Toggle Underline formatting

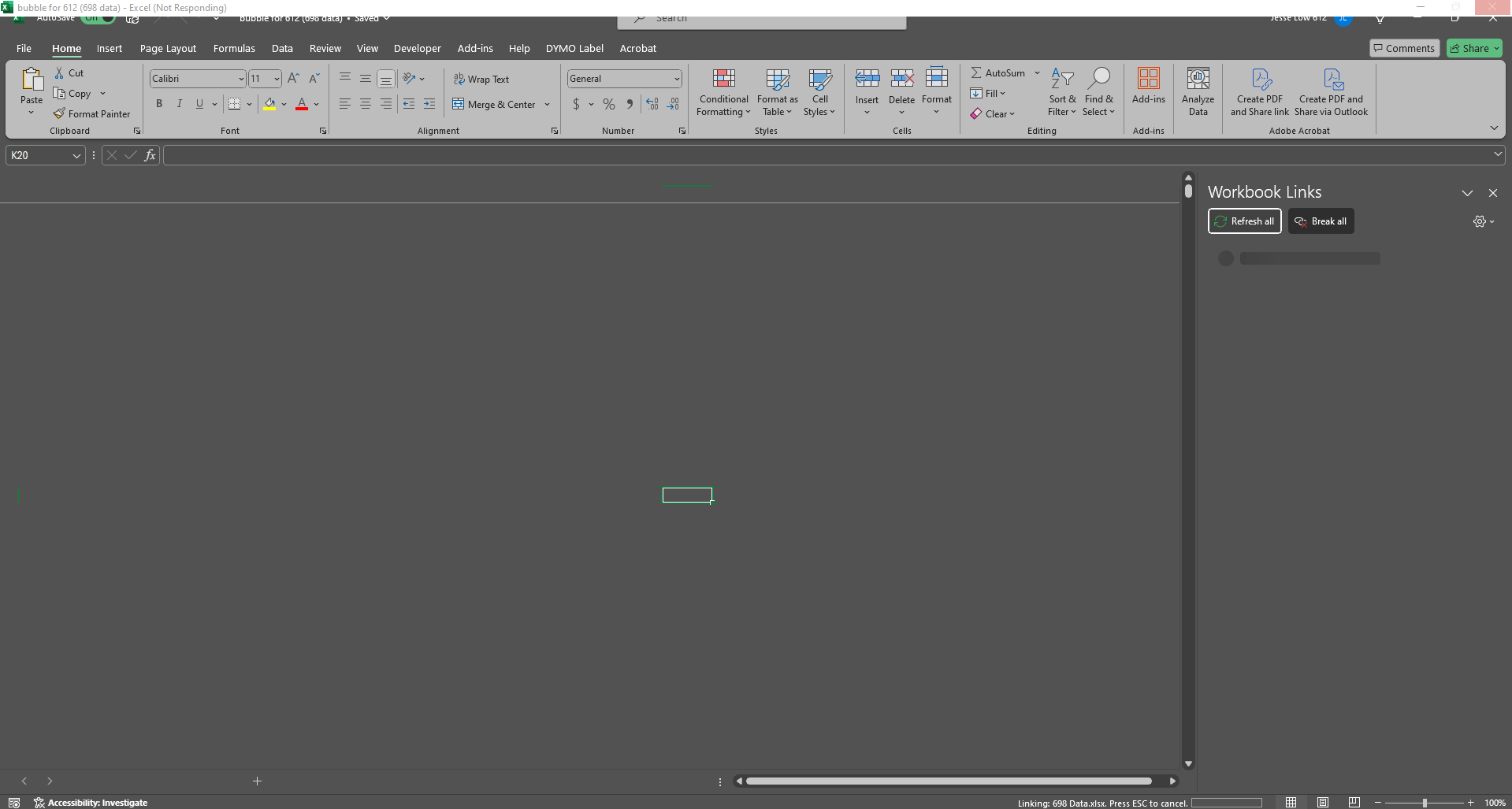(199, 104)
